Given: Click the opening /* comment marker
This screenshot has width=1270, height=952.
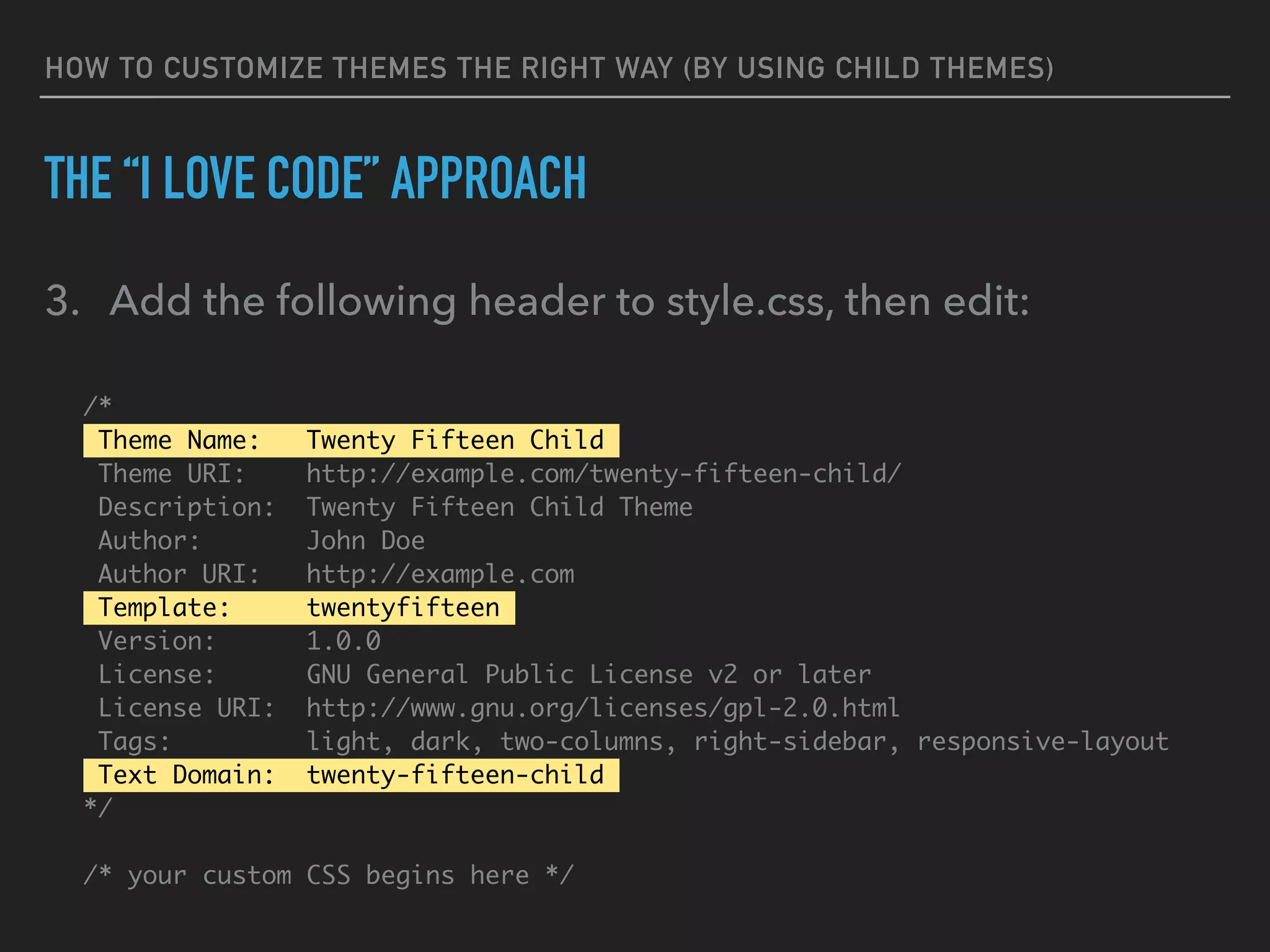Looking at the screenshot, I should coord(98,405).
